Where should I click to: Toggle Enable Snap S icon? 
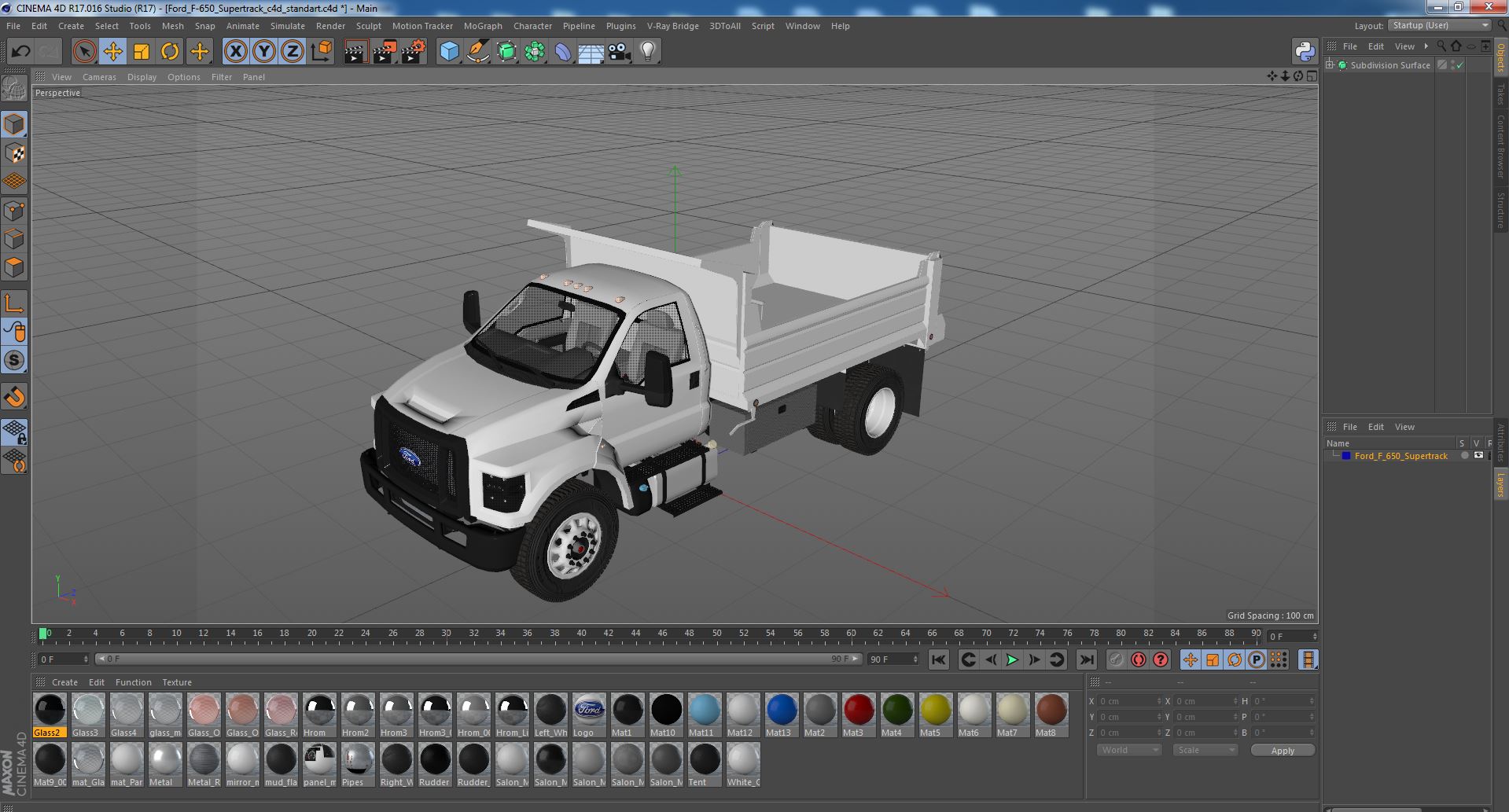14,361
